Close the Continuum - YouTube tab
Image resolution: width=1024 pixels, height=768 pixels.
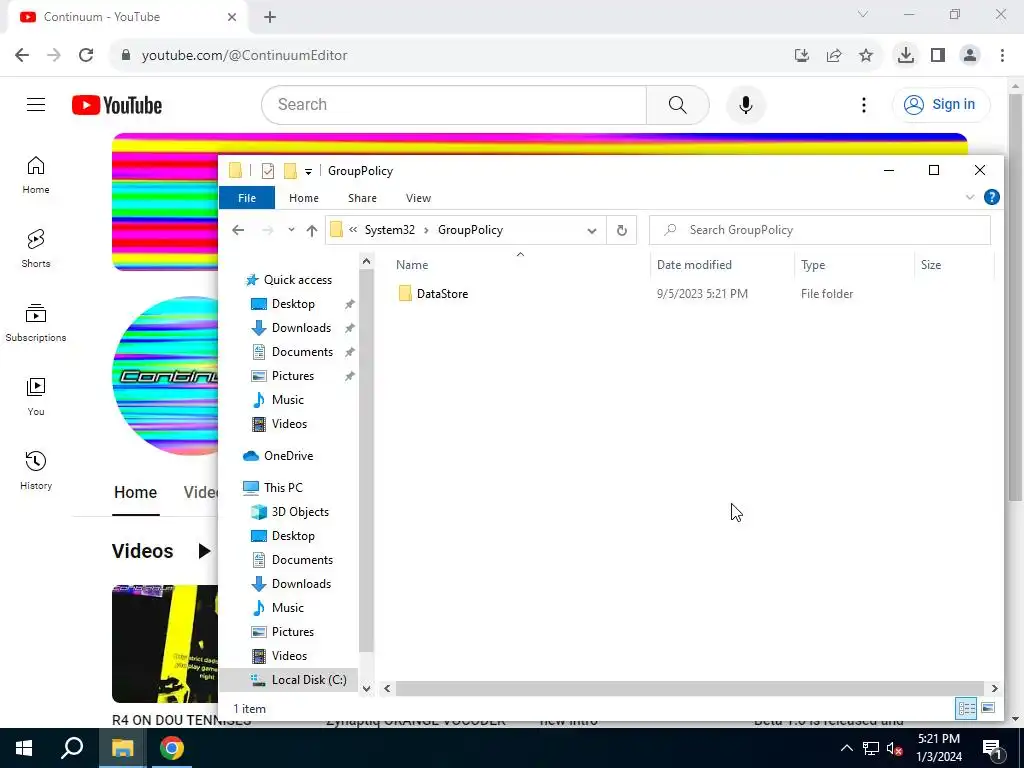232,17
